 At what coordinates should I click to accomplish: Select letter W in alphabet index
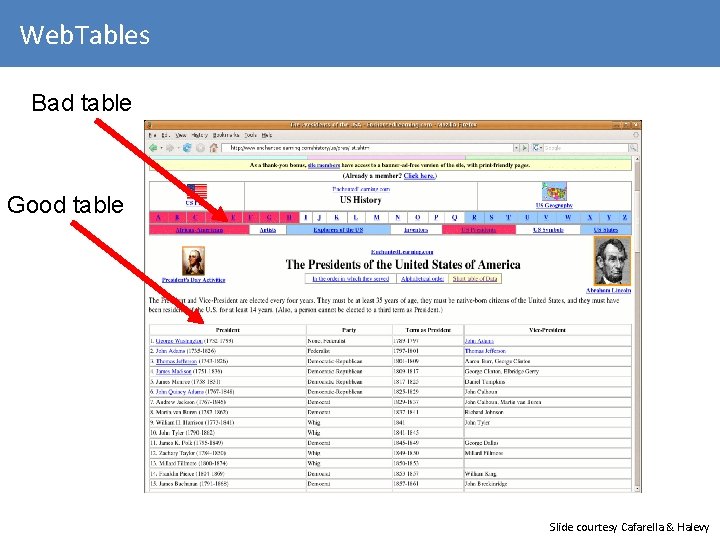[568, 217]
